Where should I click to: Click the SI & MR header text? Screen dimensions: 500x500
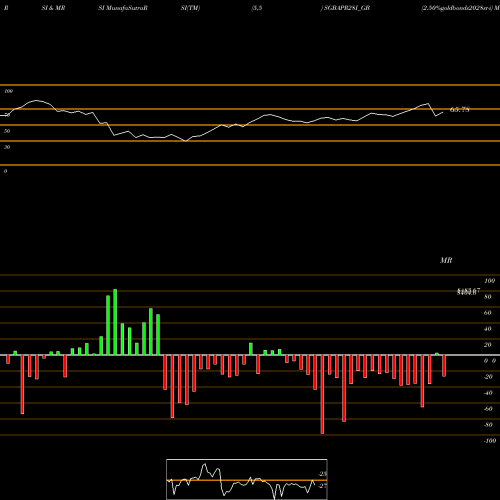[53, 8]
